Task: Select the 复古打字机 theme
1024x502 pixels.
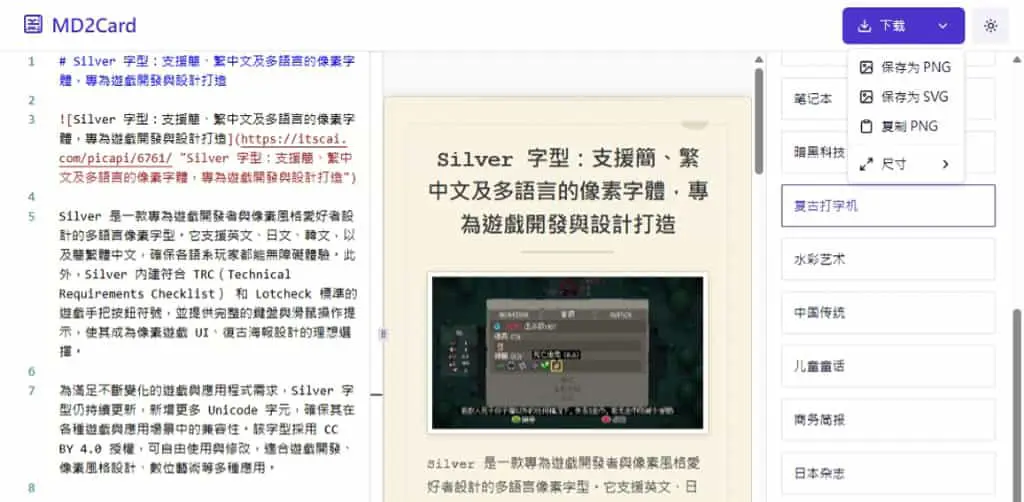Action: pyautogui.click(x=888, y=206)
